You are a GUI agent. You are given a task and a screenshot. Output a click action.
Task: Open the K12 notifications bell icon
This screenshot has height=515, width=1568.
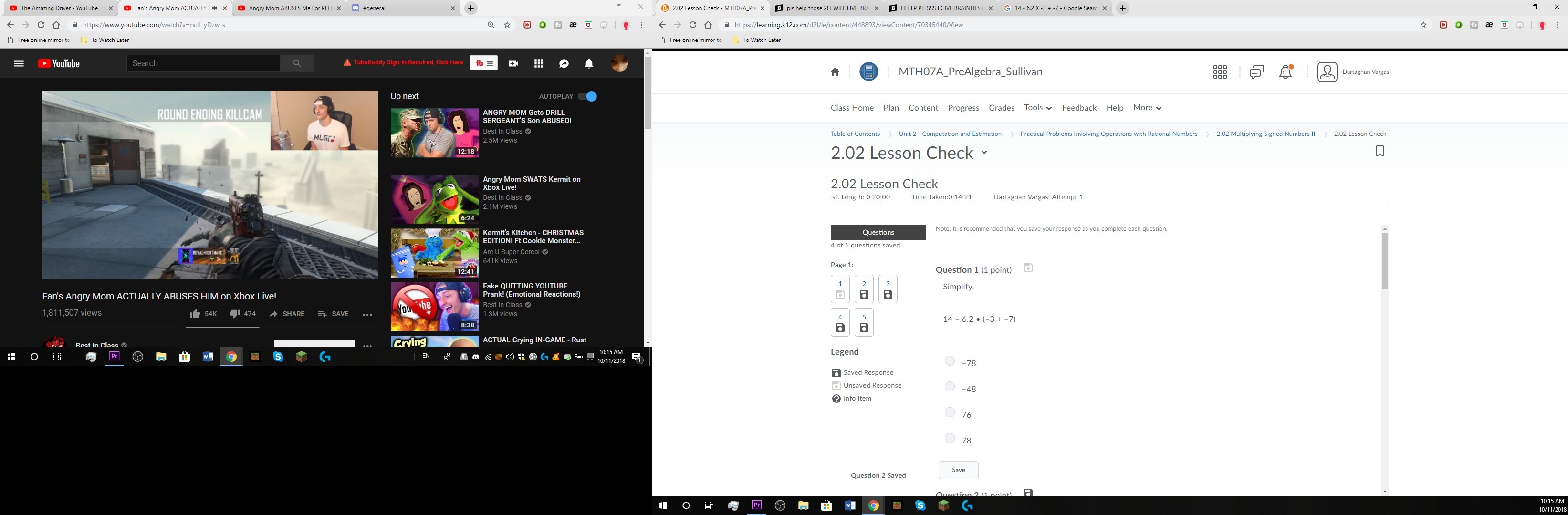1285,72
